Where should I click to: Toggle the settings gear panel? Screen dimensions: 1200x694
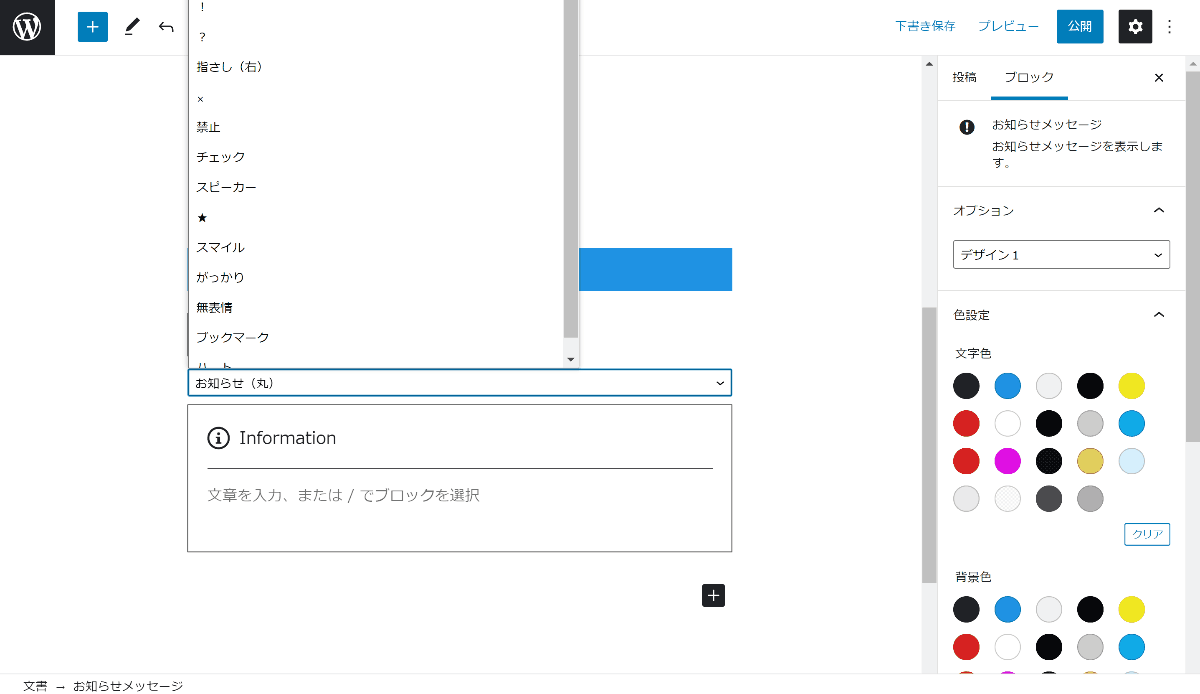(x=1135, y=27)
